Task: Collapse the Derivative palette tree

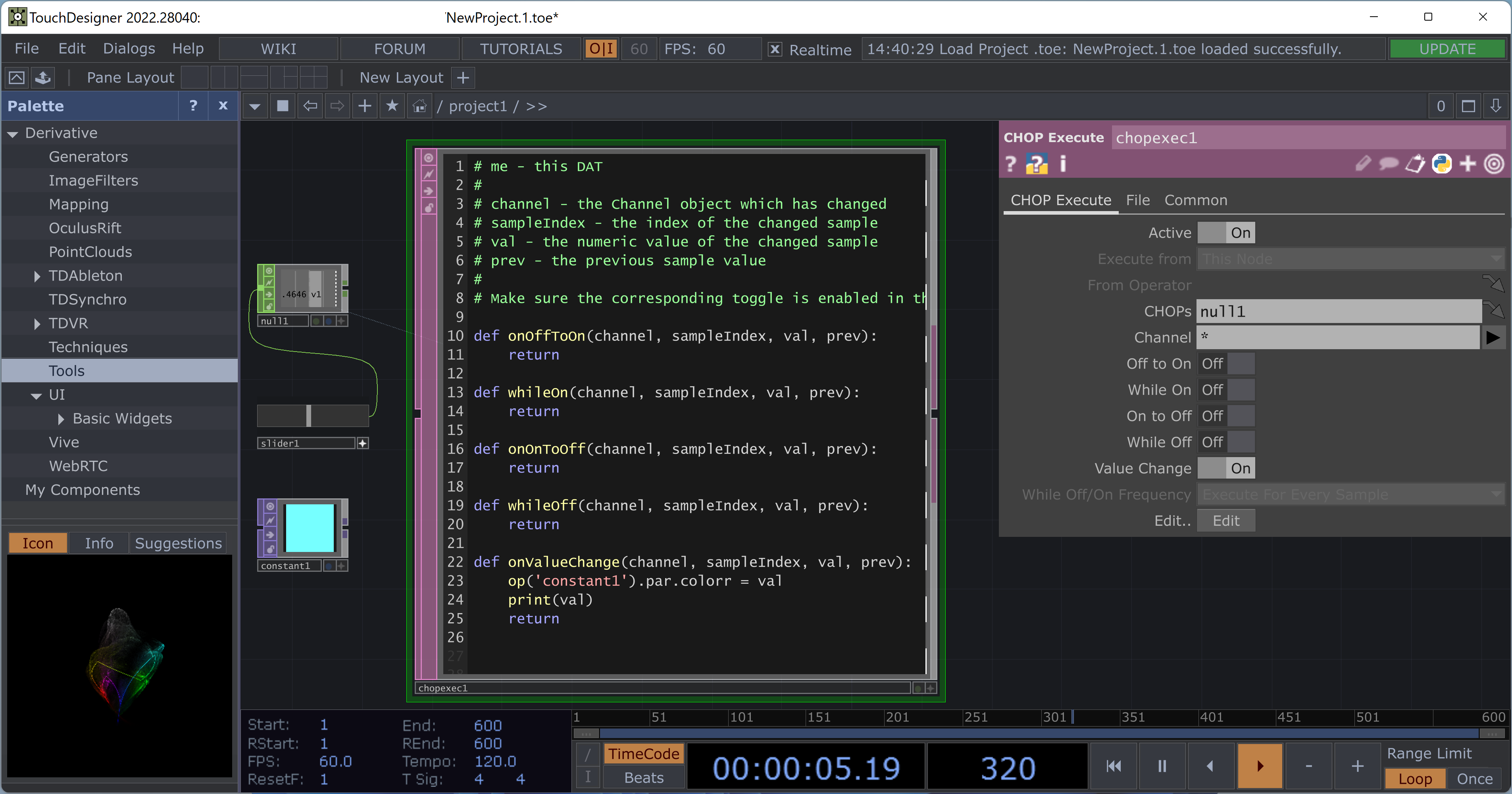Action: [x=13, y=134]
